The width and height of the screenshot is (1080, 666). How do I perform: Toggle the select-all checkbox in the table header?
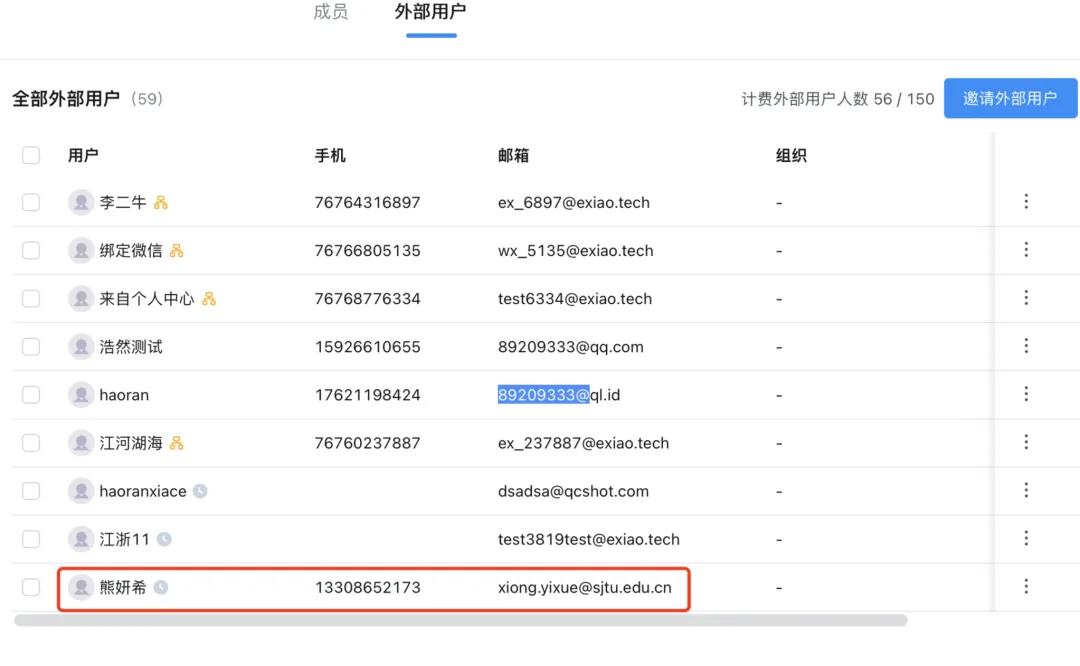click(x=31, y=155)
